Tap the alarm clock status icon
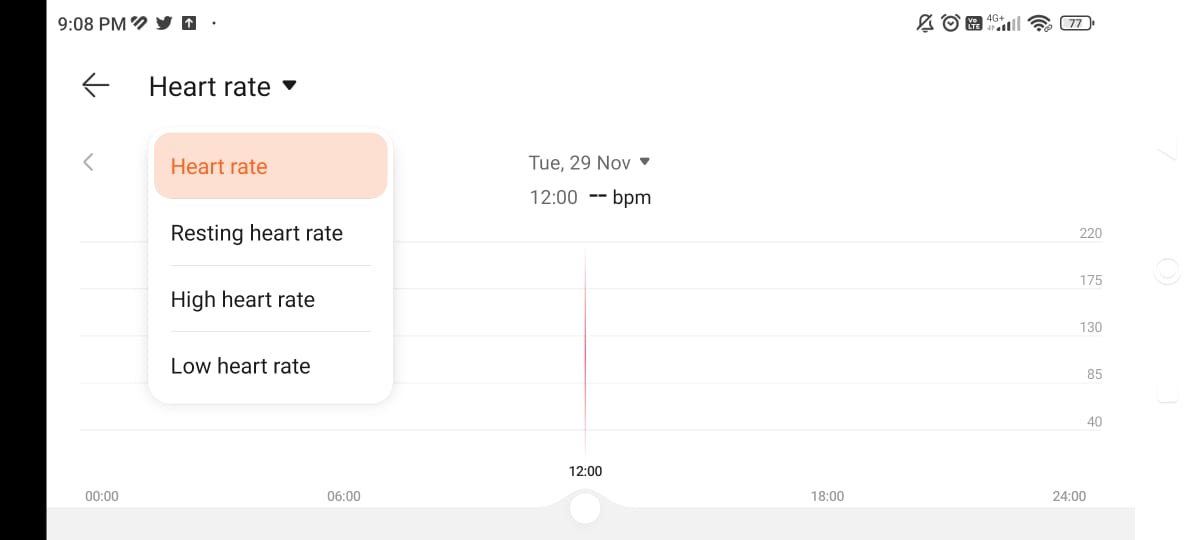This screenshot has height=540, width=1200. (x=951, y=23)
